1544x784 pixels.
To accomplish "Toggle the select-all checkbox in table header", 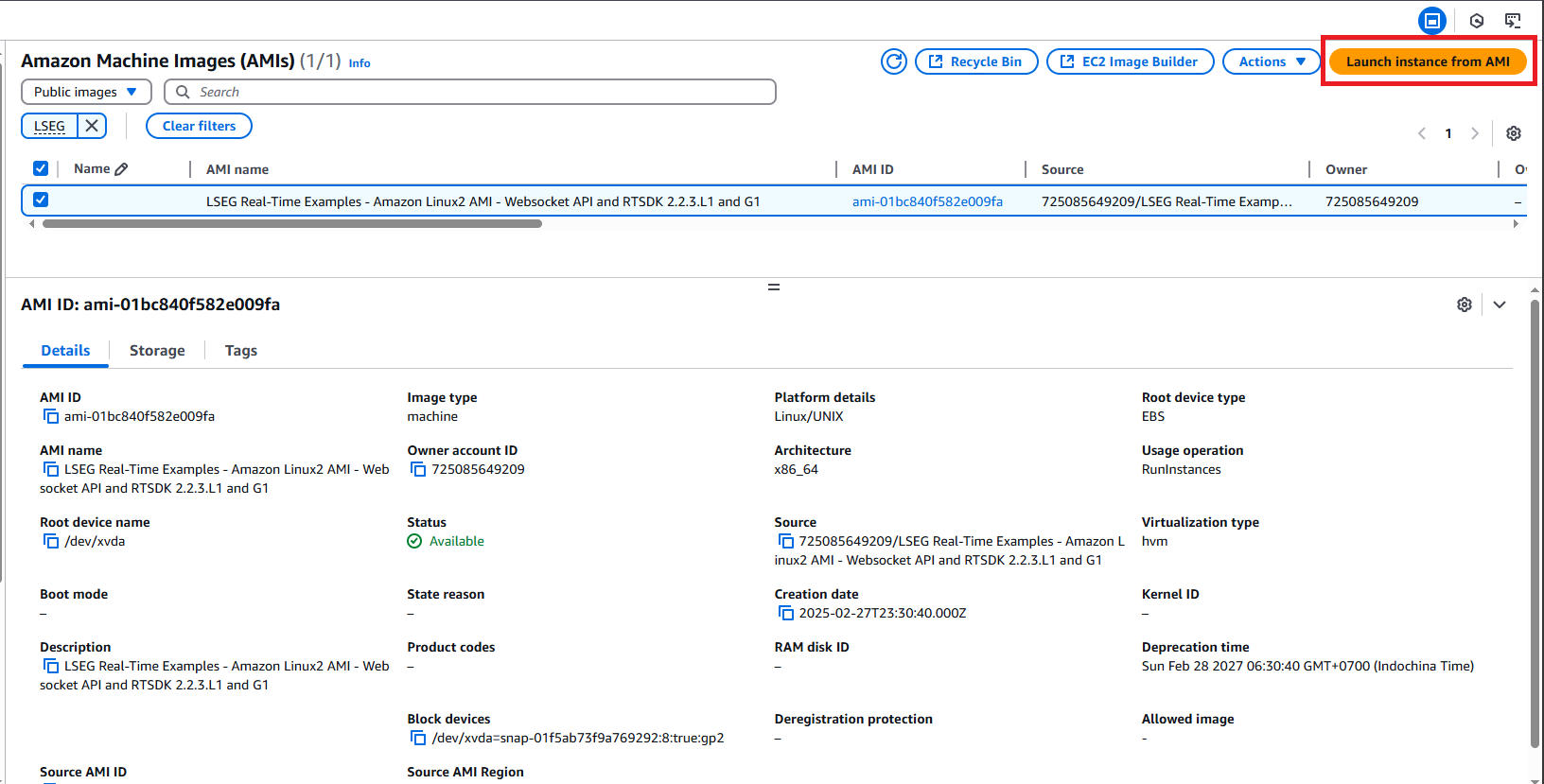I will (41, 168).
